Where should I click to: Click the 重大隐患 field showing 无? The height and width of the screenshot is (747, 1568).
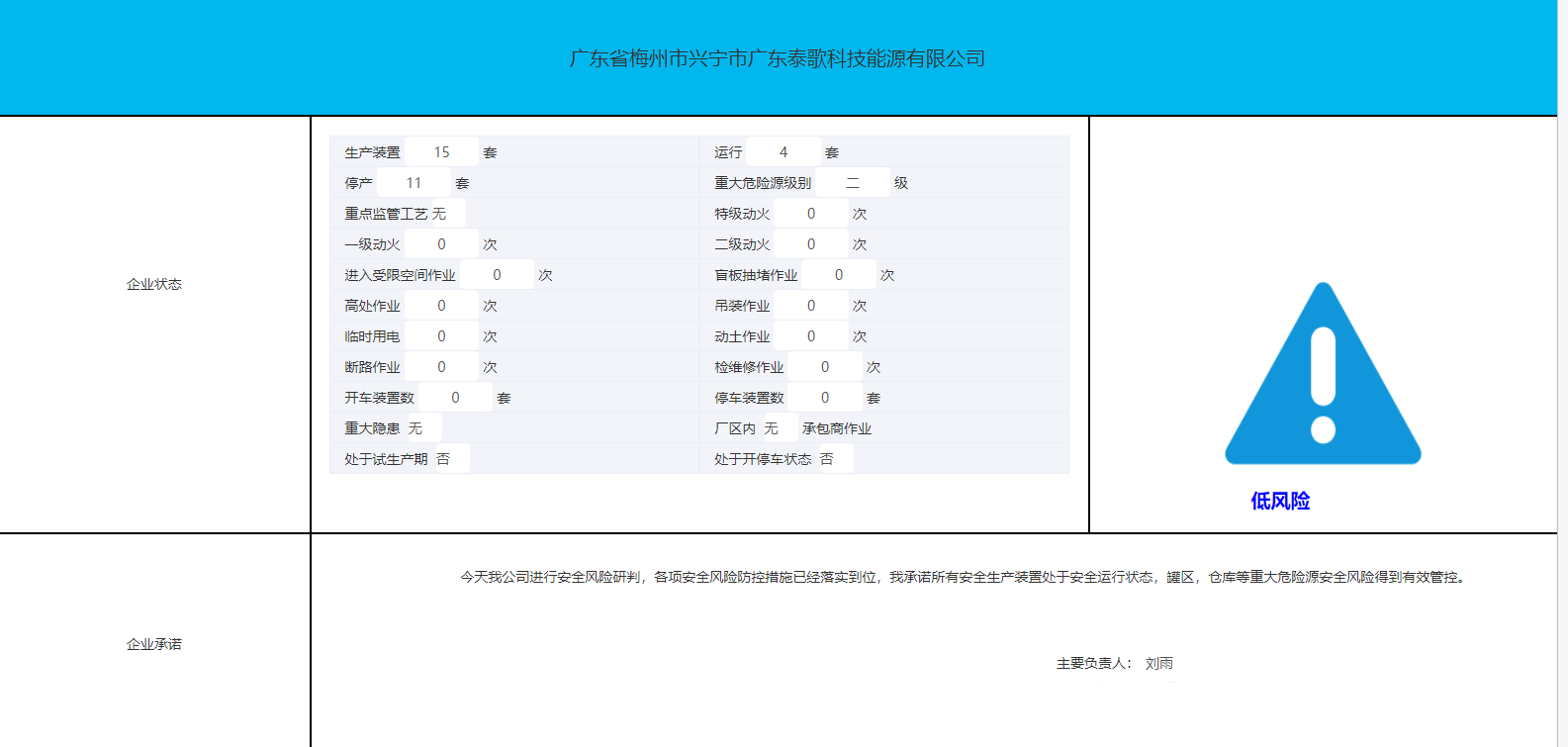(x=424, y=428)
